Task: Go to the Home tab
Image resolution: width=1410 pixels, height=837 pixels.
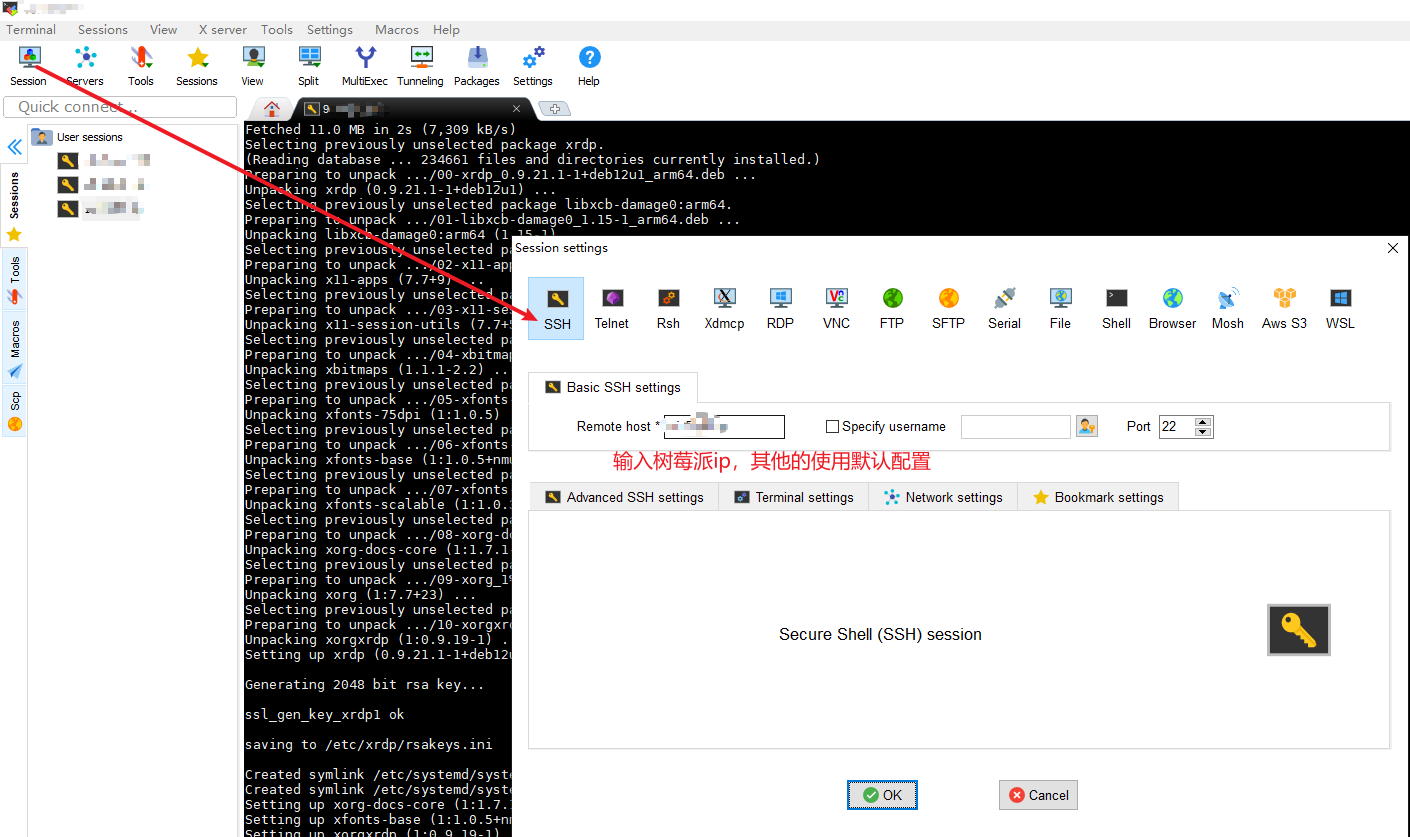Action: click(x=271, y=109)
